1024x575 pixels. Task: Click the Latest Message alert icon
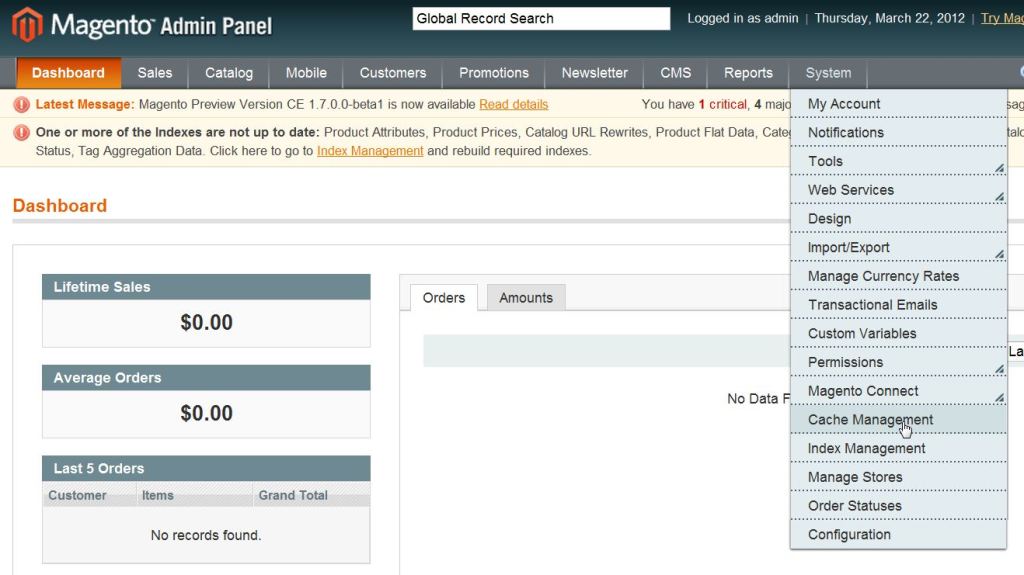22,105
